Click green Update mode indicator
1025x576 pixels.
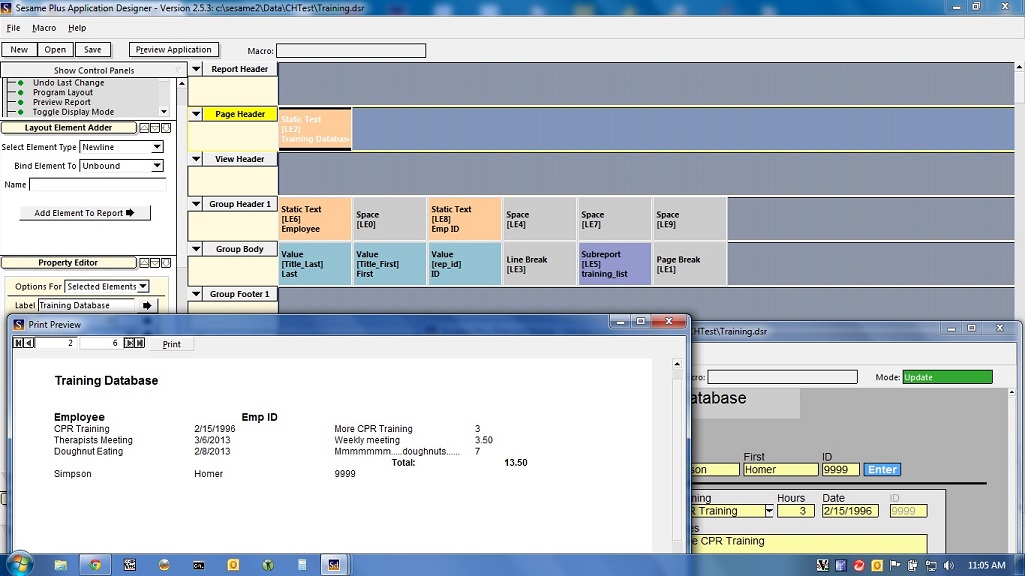[947, 377]
